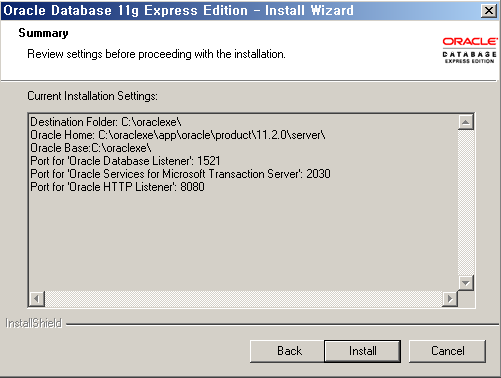Select the 'Oracle Base:C:\oraclexe\' line
The height and width of the screenshot is (378, 501).
point(91,148)
